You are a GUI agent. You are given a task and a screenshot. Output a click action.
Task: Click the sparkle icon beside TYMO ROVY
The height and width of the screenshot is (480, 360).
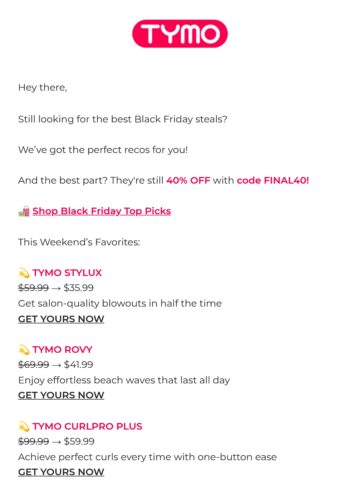(24, 349)
